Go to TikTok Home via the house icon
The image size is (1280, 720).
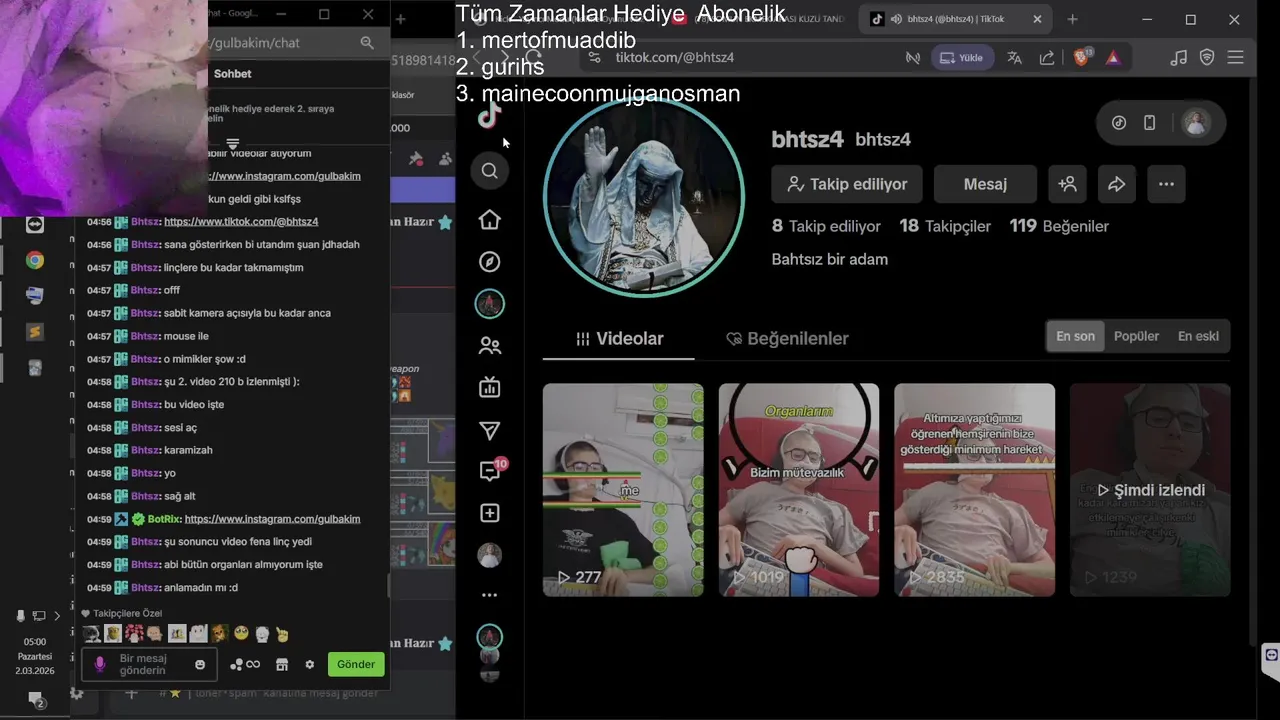pos(489,220)
